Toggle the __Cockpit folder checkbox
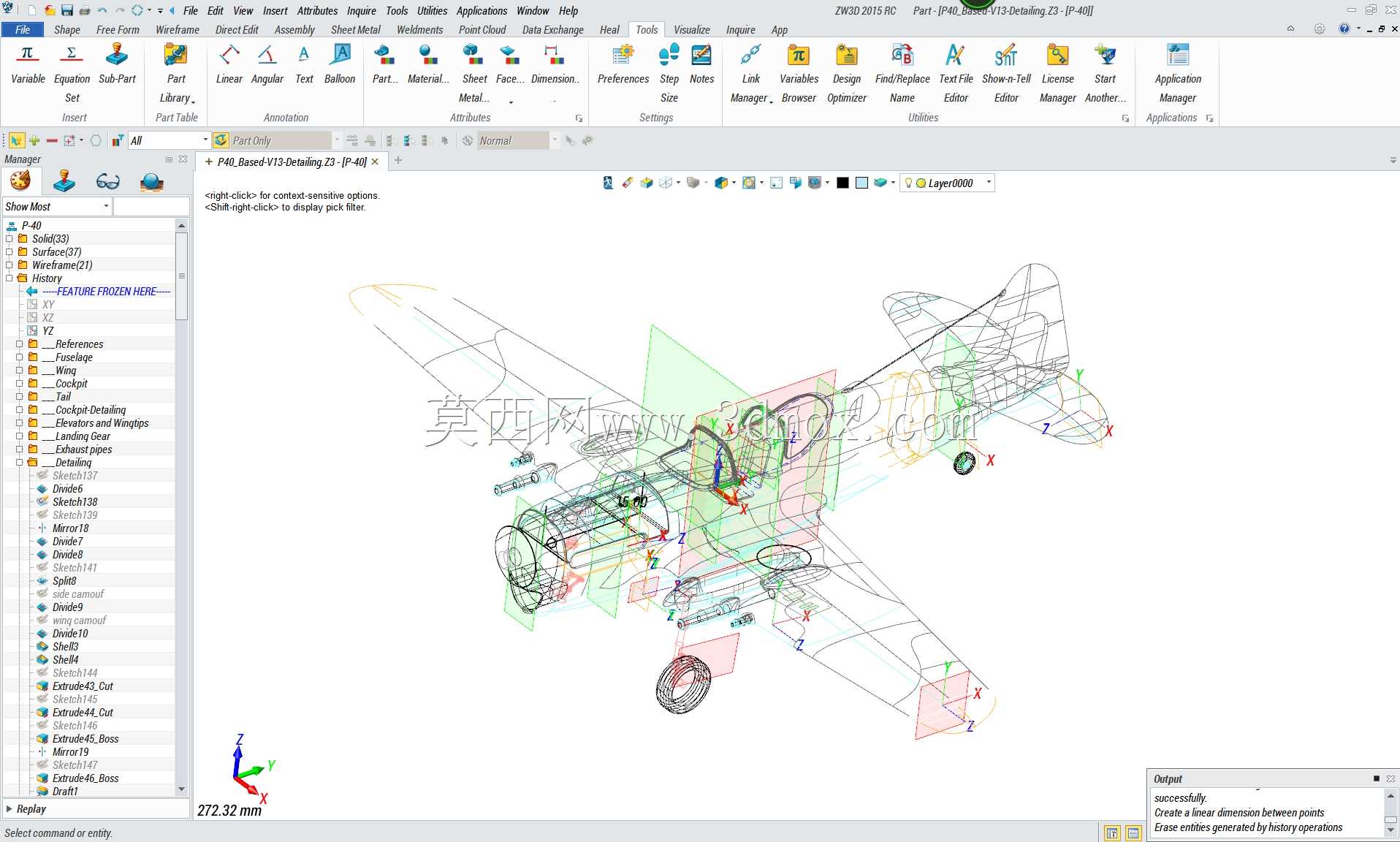Screen dimensions: 1400x842 point(20,384)
